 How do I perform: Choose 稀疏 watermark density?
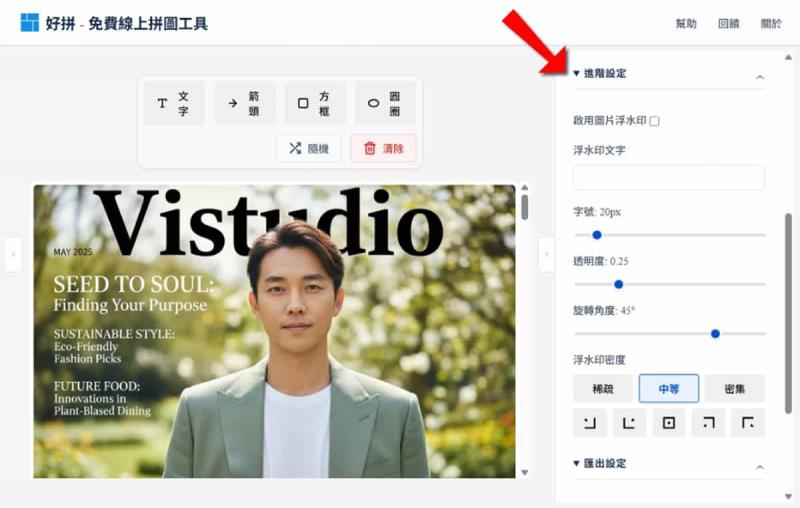602,389
